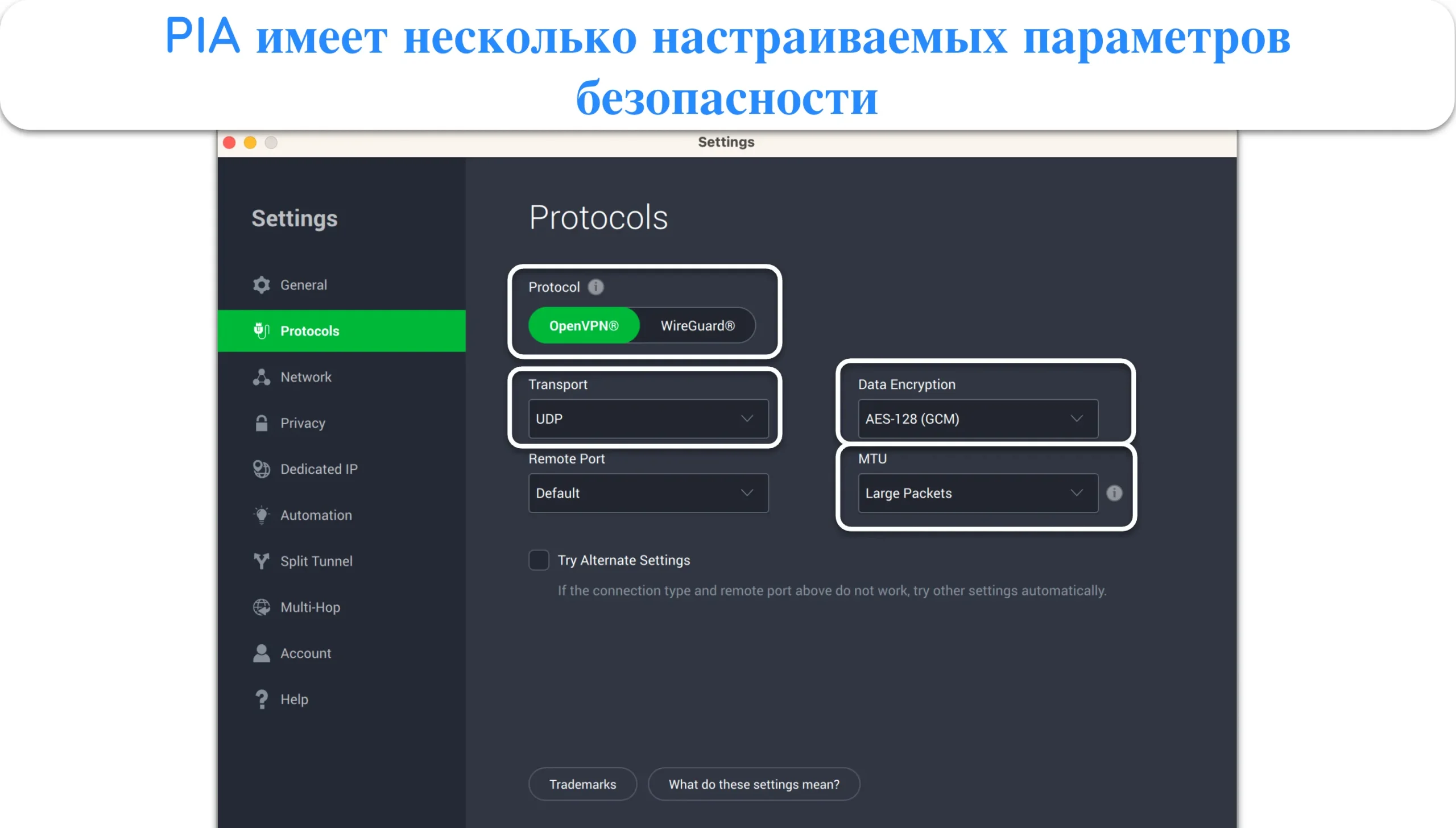Click the Split Tunnel fork icon
The height and width of the screenshot is (828, 1456).
(x=261, y=561)
